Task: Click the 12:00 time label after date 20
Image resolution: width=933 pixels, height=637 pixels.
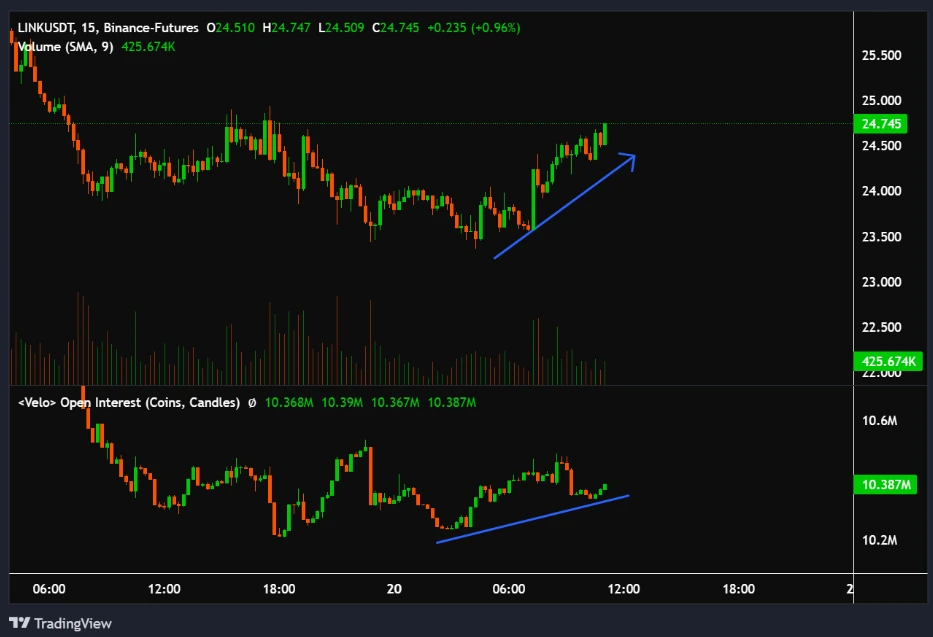Action: click(x=624, y=589)
